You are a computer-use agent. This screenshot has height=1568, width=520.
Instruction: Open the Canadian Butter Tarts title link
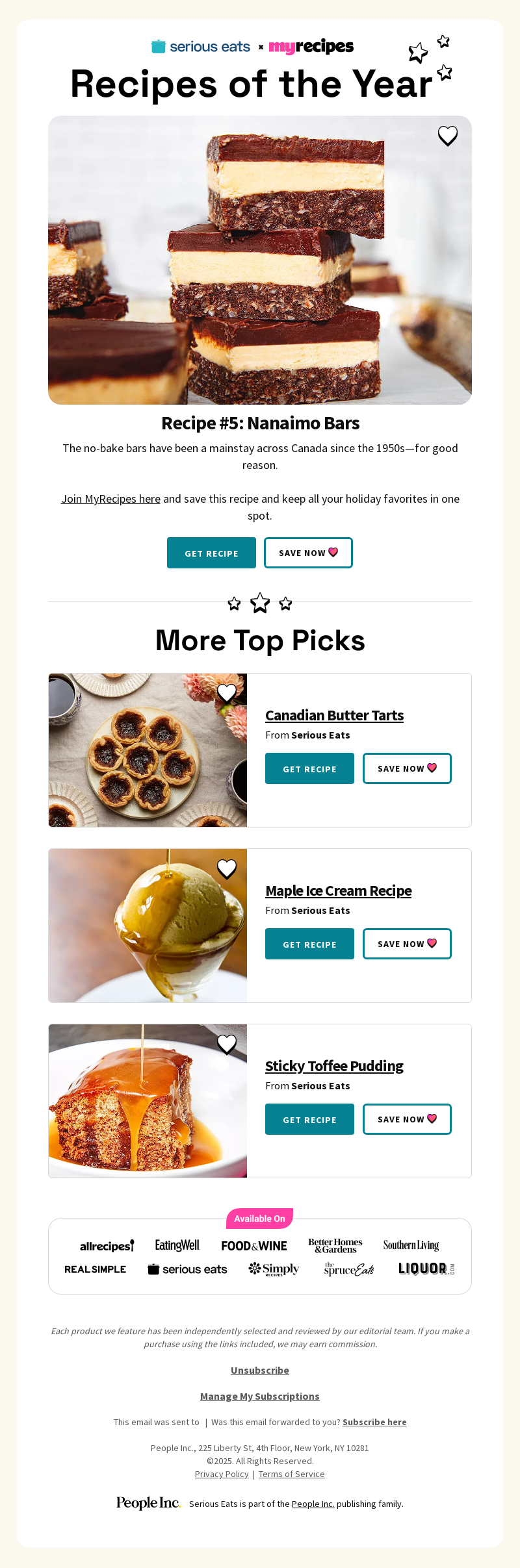pos(334,715)
